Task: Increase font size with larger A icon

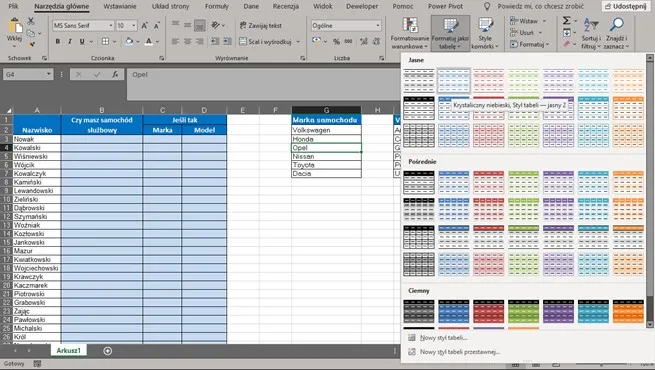Action: (145, 25)
